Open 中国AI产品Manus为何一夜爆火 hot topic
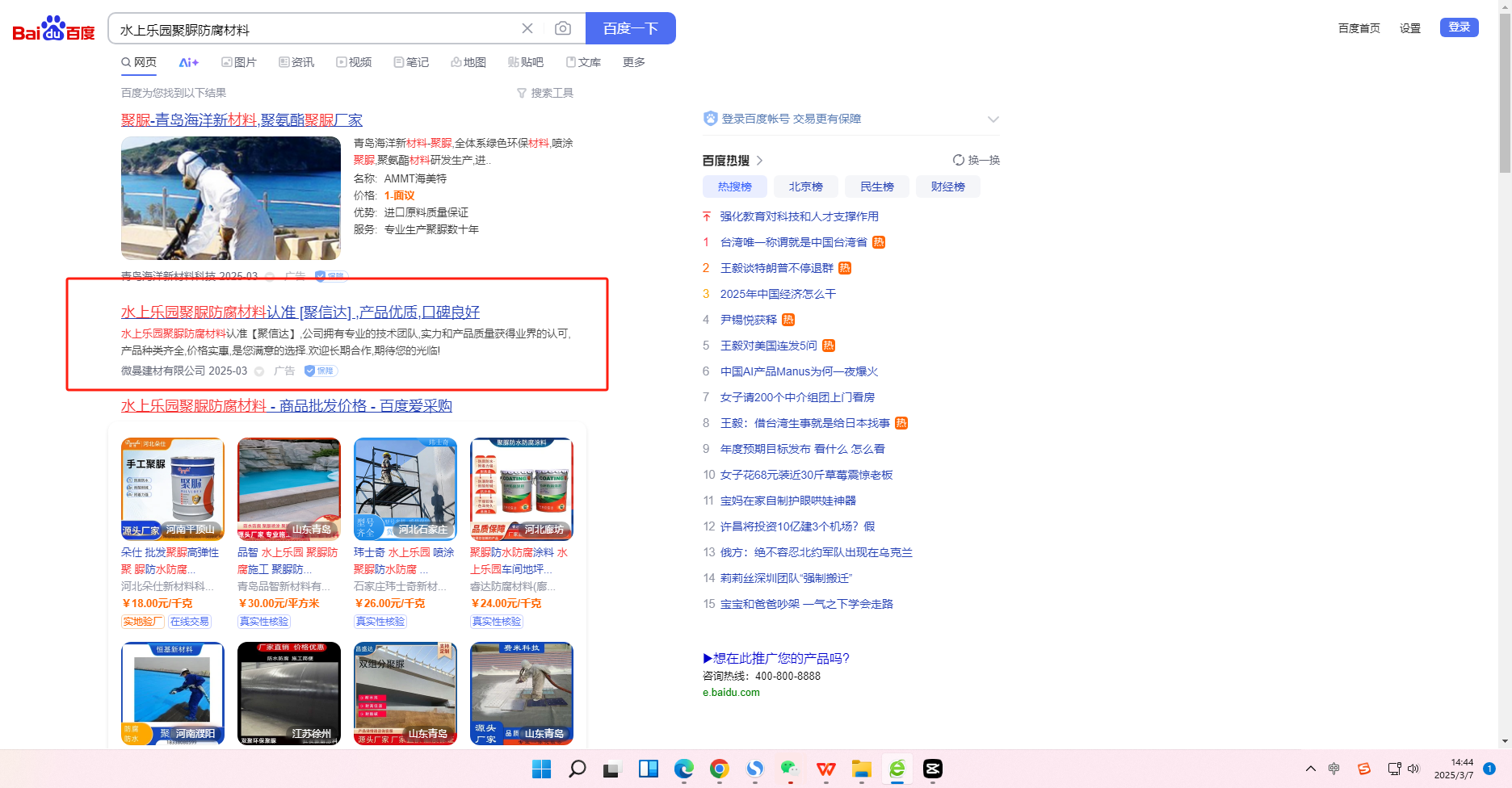The height and width of the screenshot is (788, 1512). (x=799, y=371)
